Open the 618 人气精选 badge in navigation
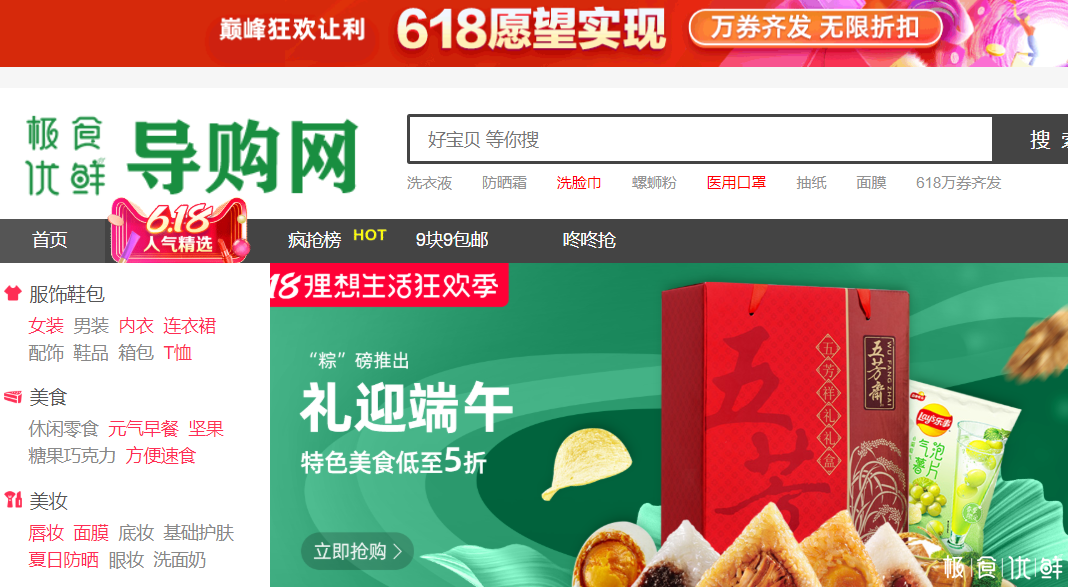This screenshot has height=587, width=1068. pos(178,231)
